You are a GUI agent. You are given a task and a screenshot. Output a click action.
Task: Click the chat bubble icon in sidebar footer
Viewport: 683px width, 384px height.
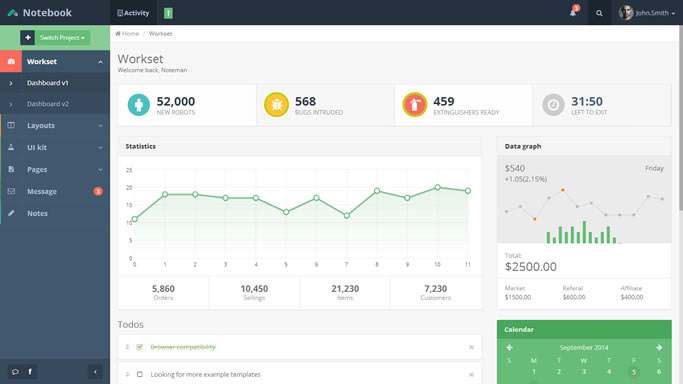[15, 371]
